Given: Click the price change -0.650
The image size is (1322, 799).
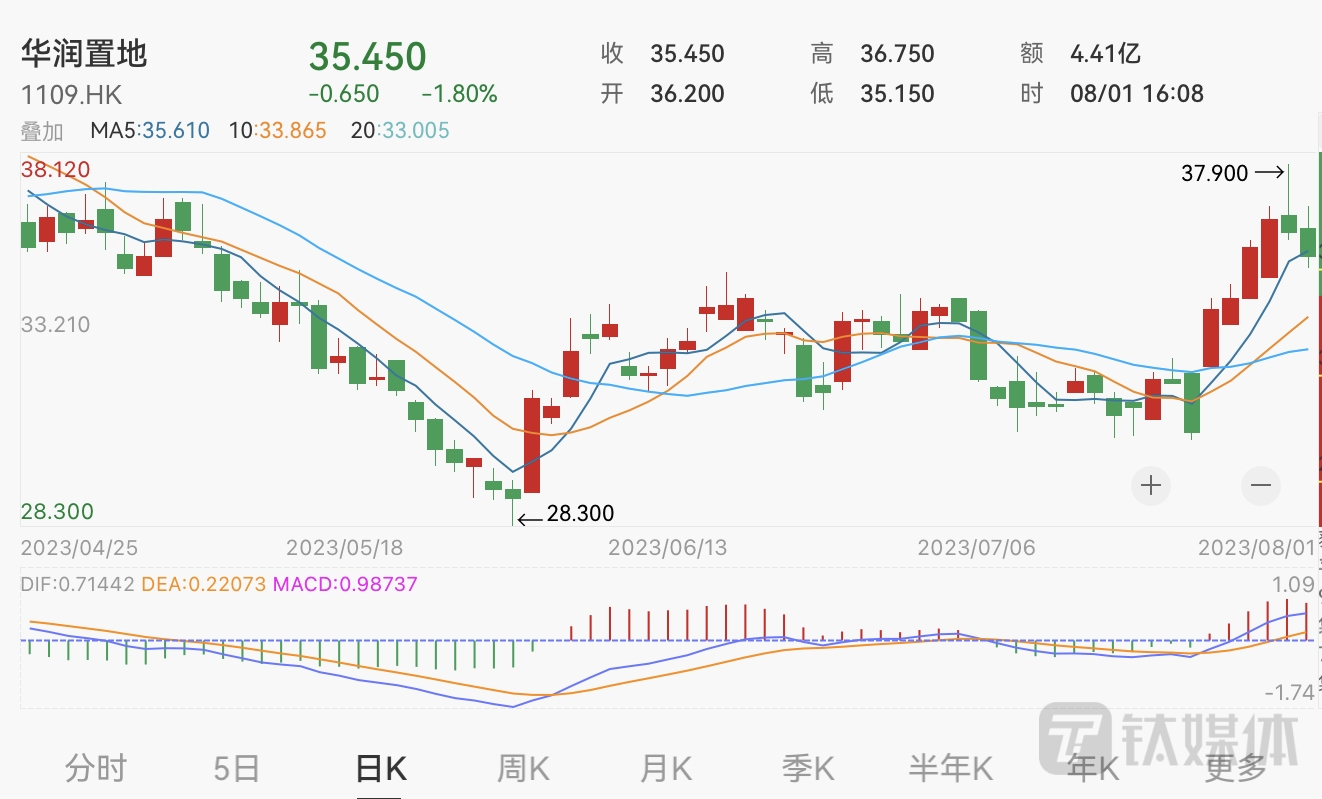Looking at the screenshot, I should tap(344, 94).
